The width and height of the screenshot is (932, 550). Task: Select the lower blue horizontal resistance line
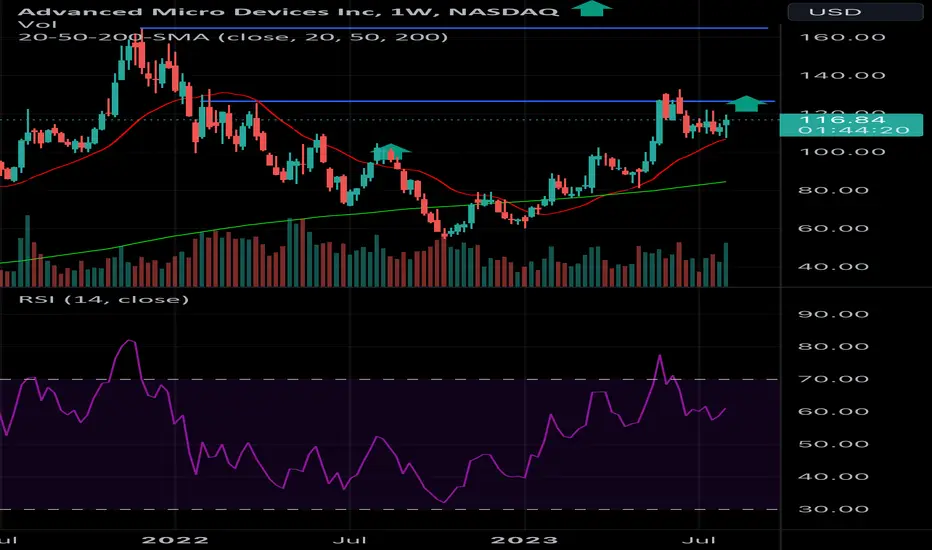[487, 101]
